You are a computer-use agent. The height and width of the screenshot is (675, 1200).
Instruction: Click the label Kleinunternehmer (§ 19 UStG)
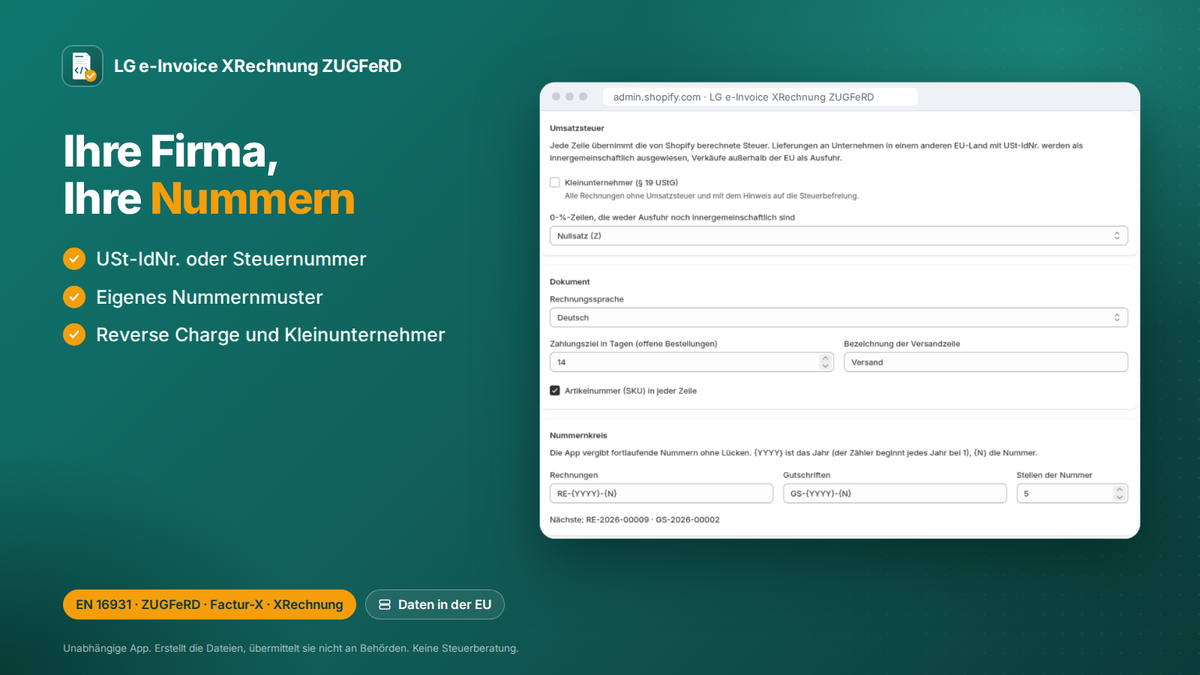(x=621, y=182)
